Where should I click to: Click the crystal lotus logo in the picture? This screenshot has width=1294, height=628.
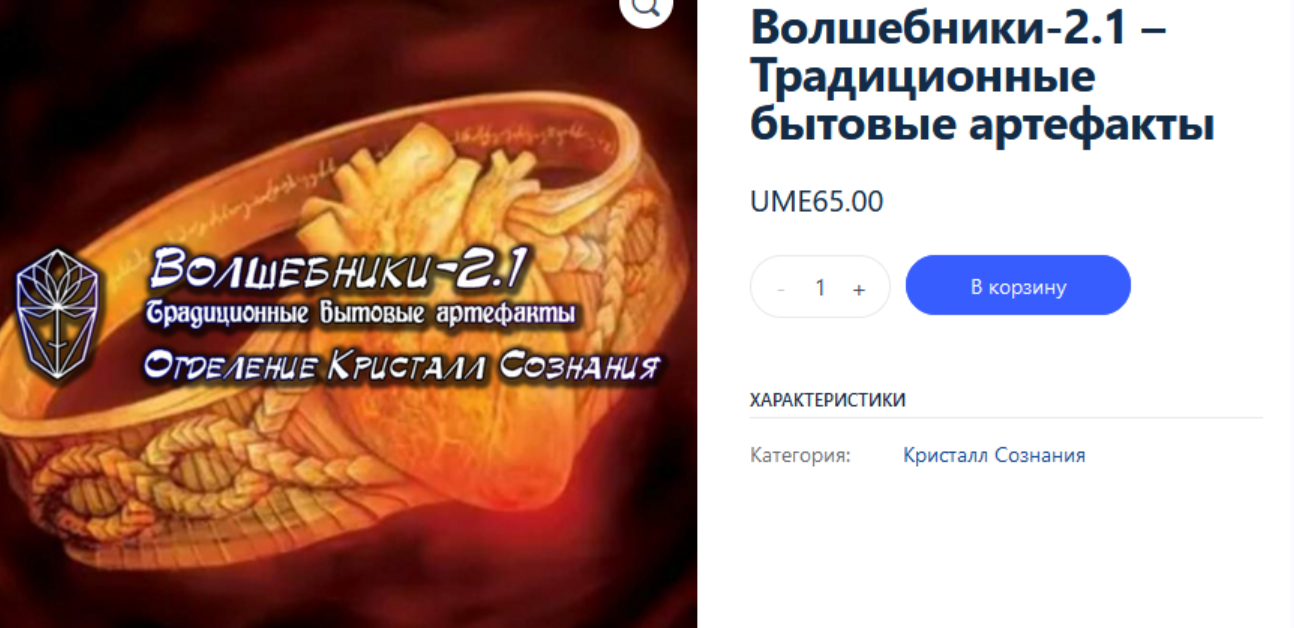click(x=58, y=313)
